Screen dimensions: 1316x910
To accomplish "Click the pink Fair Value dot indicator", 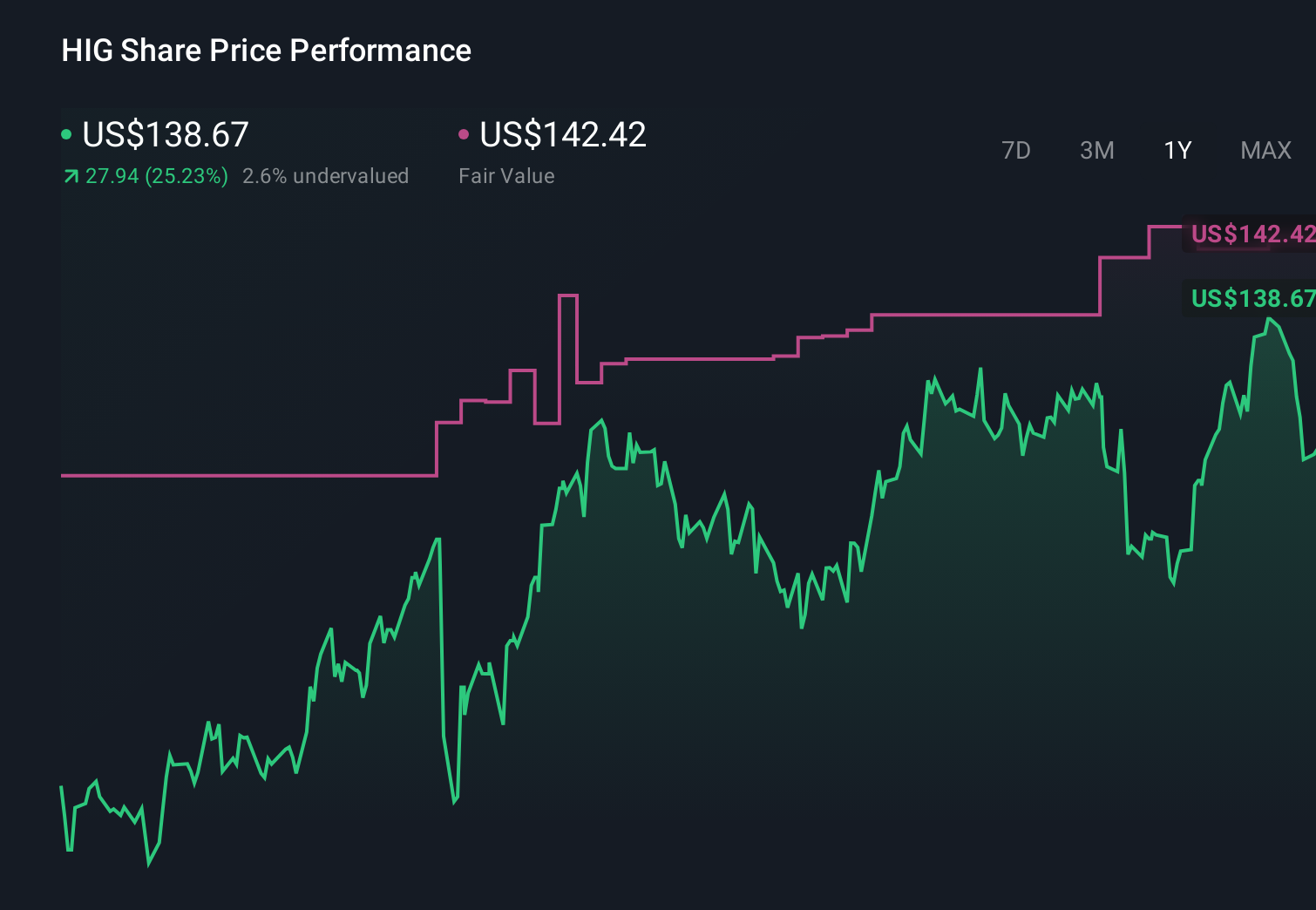I will point(464,133).
